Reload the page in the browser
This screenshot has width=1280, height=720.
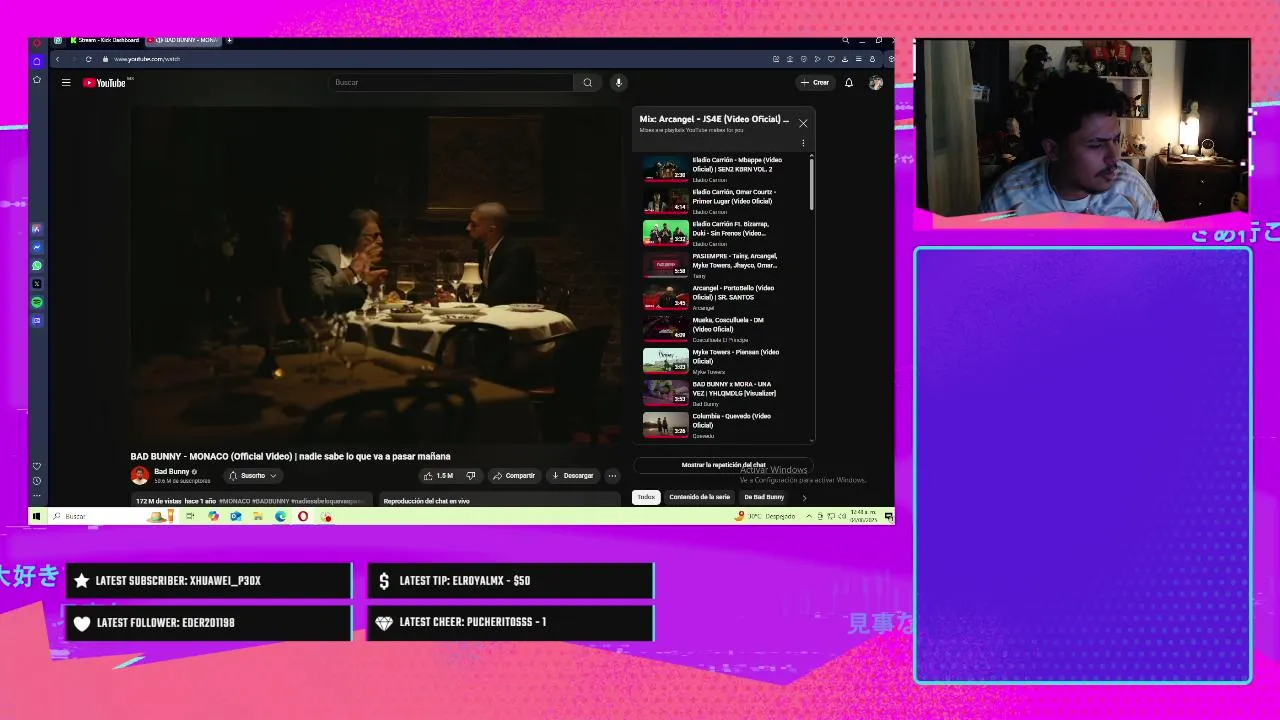coord(88,59)
